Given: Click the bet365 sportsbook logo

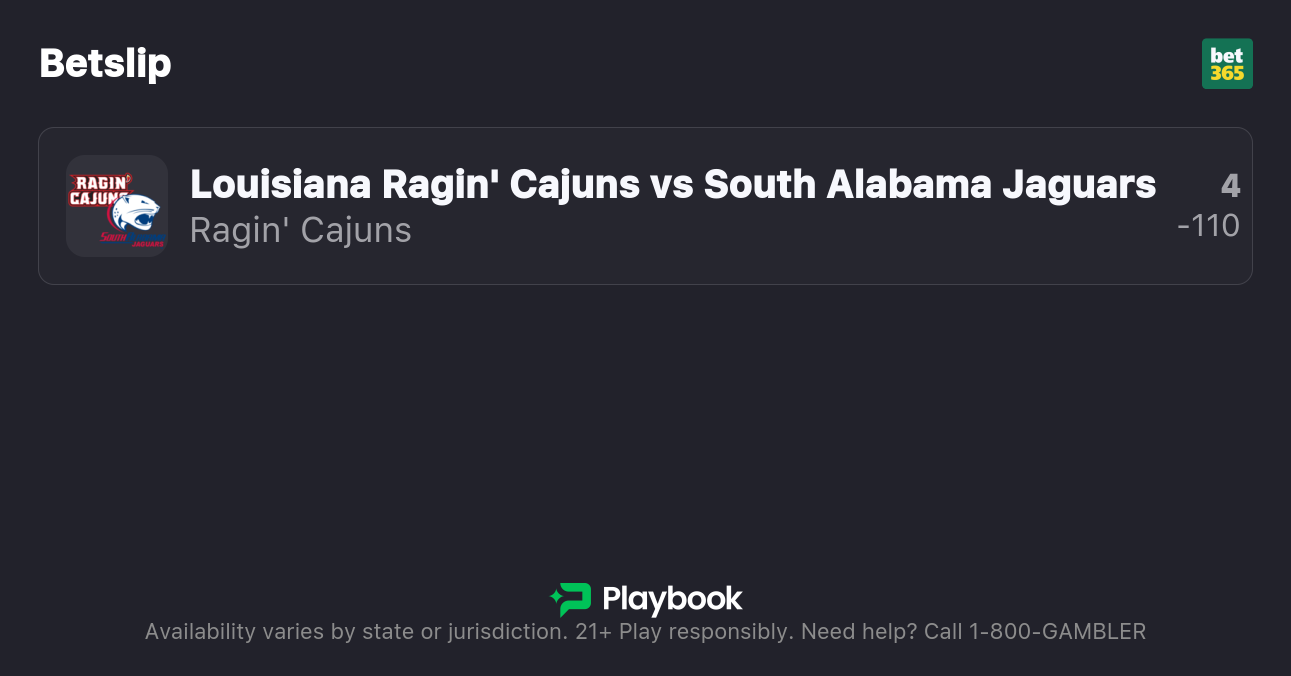Looking at the screenshot, I should (x=1227, y=64).
